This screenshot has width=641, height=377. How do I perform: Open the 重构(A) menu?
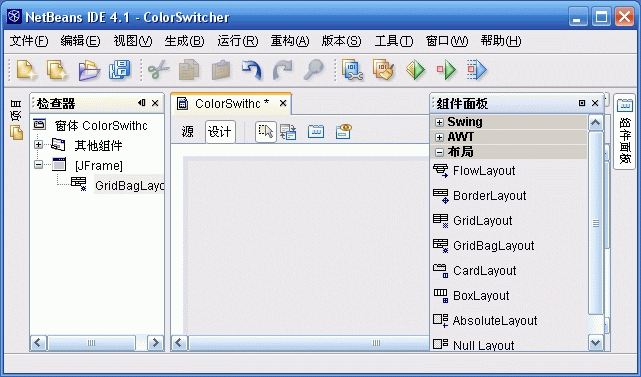coord(290,41)
